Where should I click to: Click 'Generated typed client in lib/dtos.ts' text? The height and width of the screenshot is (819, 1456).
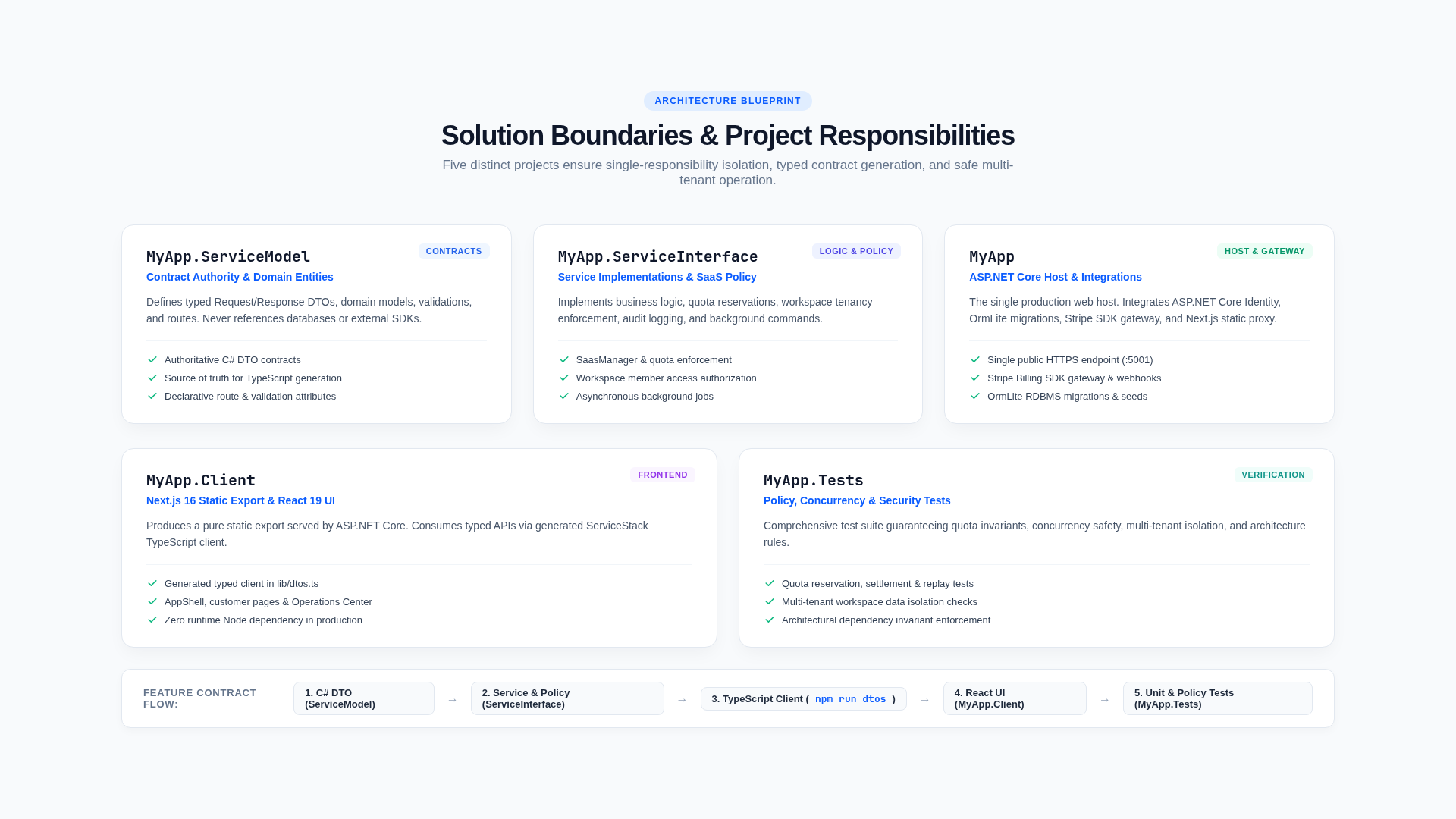[241, 583]
